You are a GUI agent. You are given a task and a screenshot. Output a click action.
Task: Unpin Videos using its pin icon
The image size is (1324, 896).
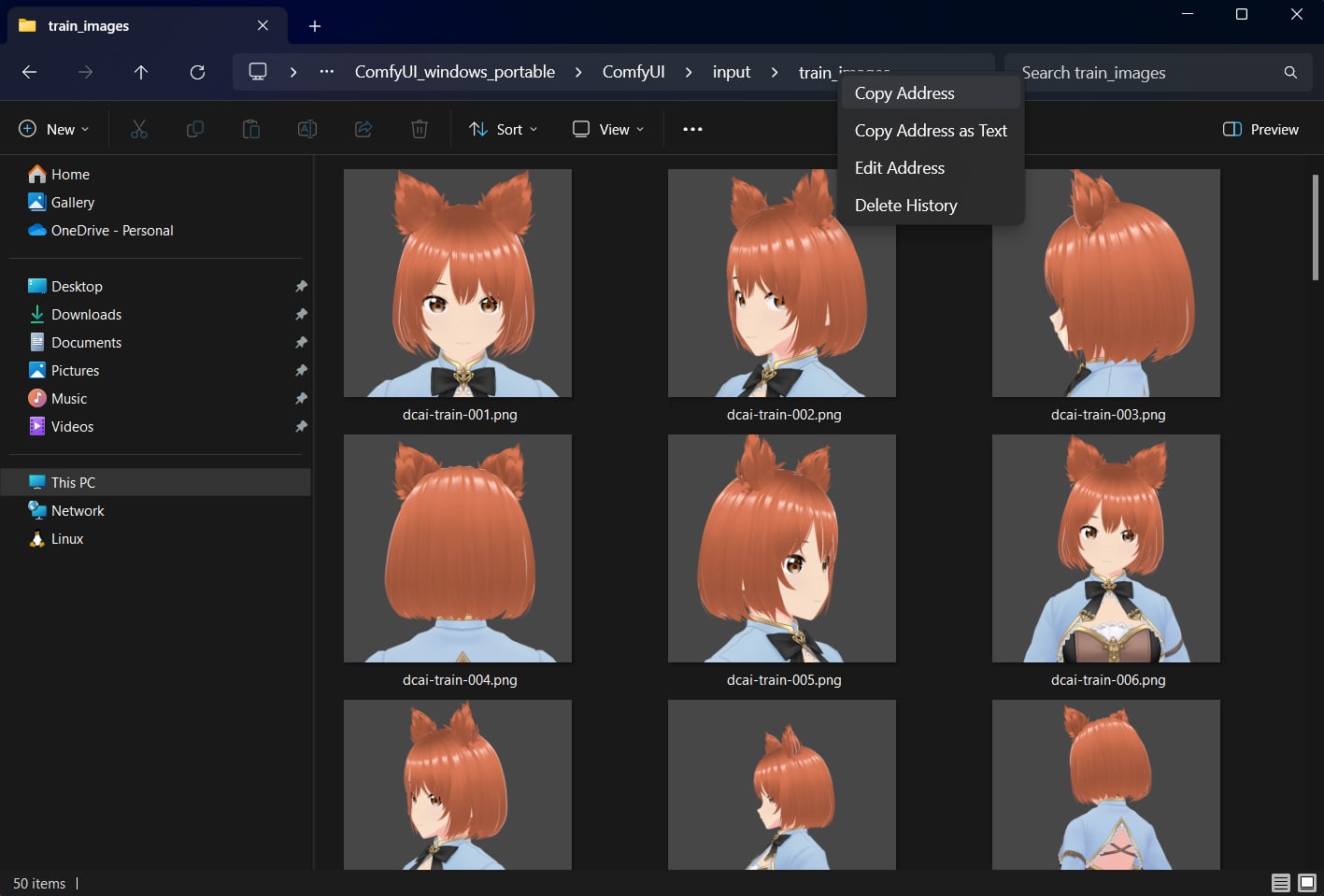pyautogui.click(x=301, y=426)
